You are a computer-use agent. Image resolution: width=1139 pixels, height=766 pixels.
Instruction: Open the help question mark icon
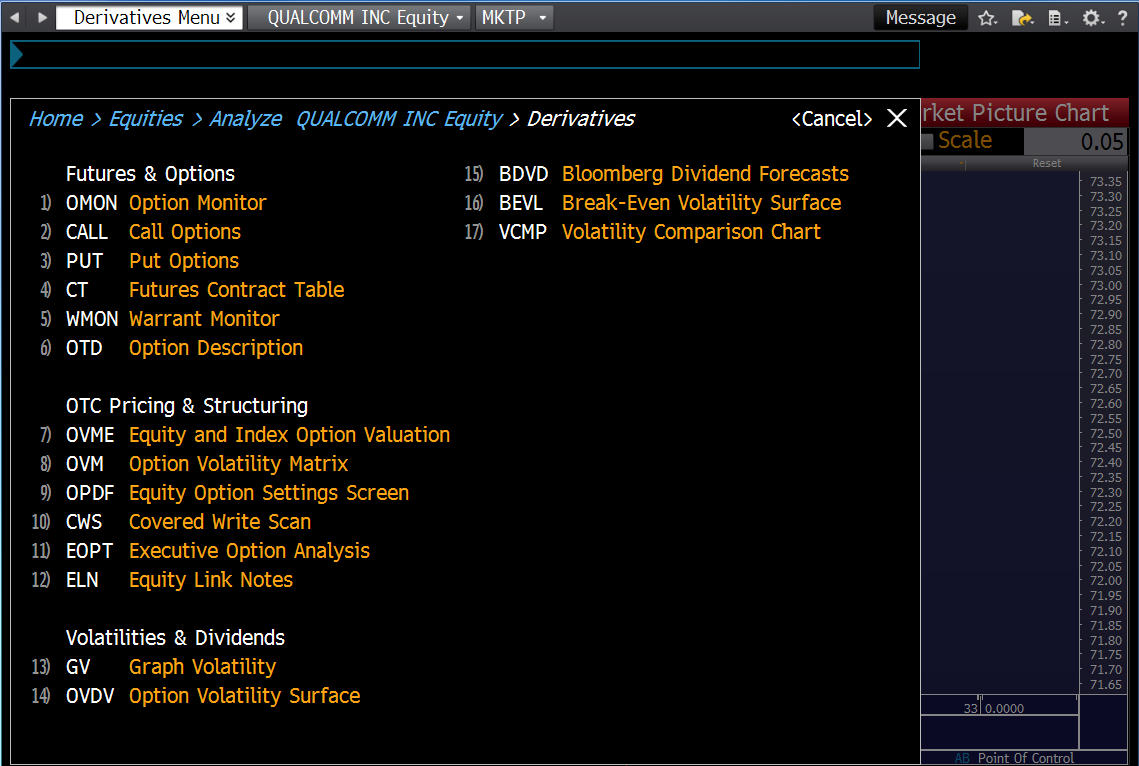coord(1122,18)
